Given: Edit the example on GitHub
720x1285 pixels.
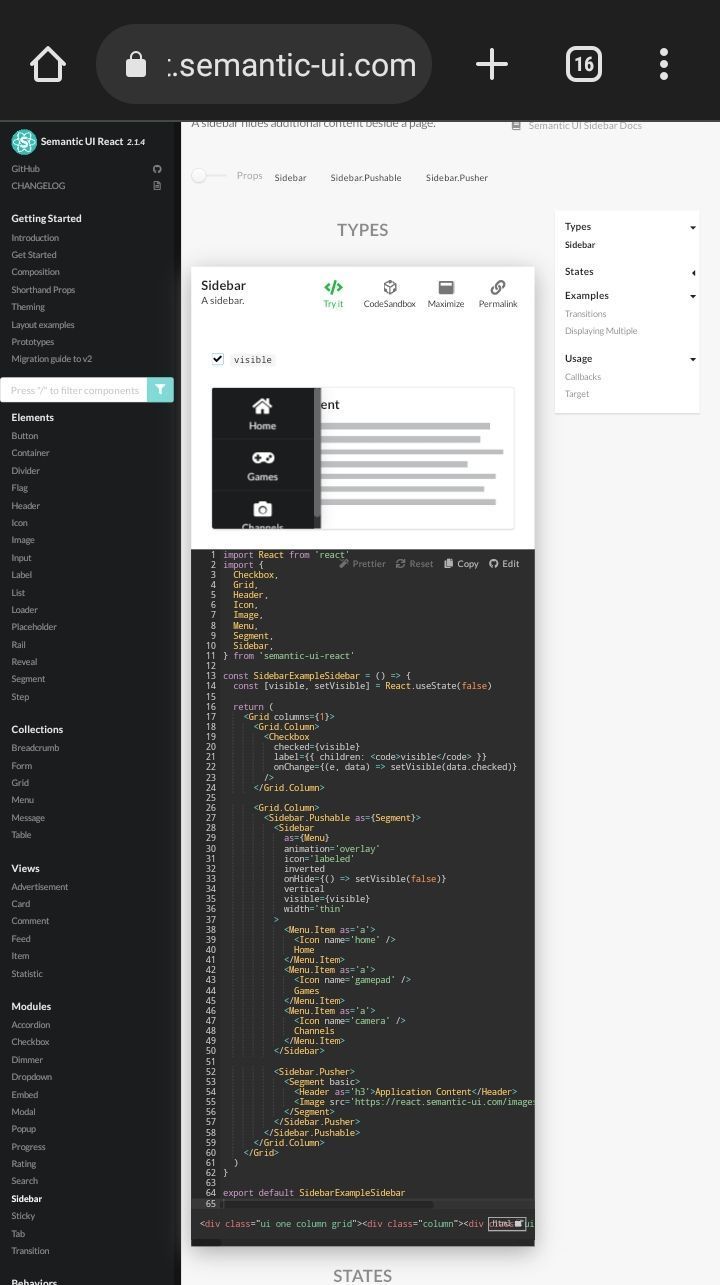Looking at the screenshot, I should point(504,564).
